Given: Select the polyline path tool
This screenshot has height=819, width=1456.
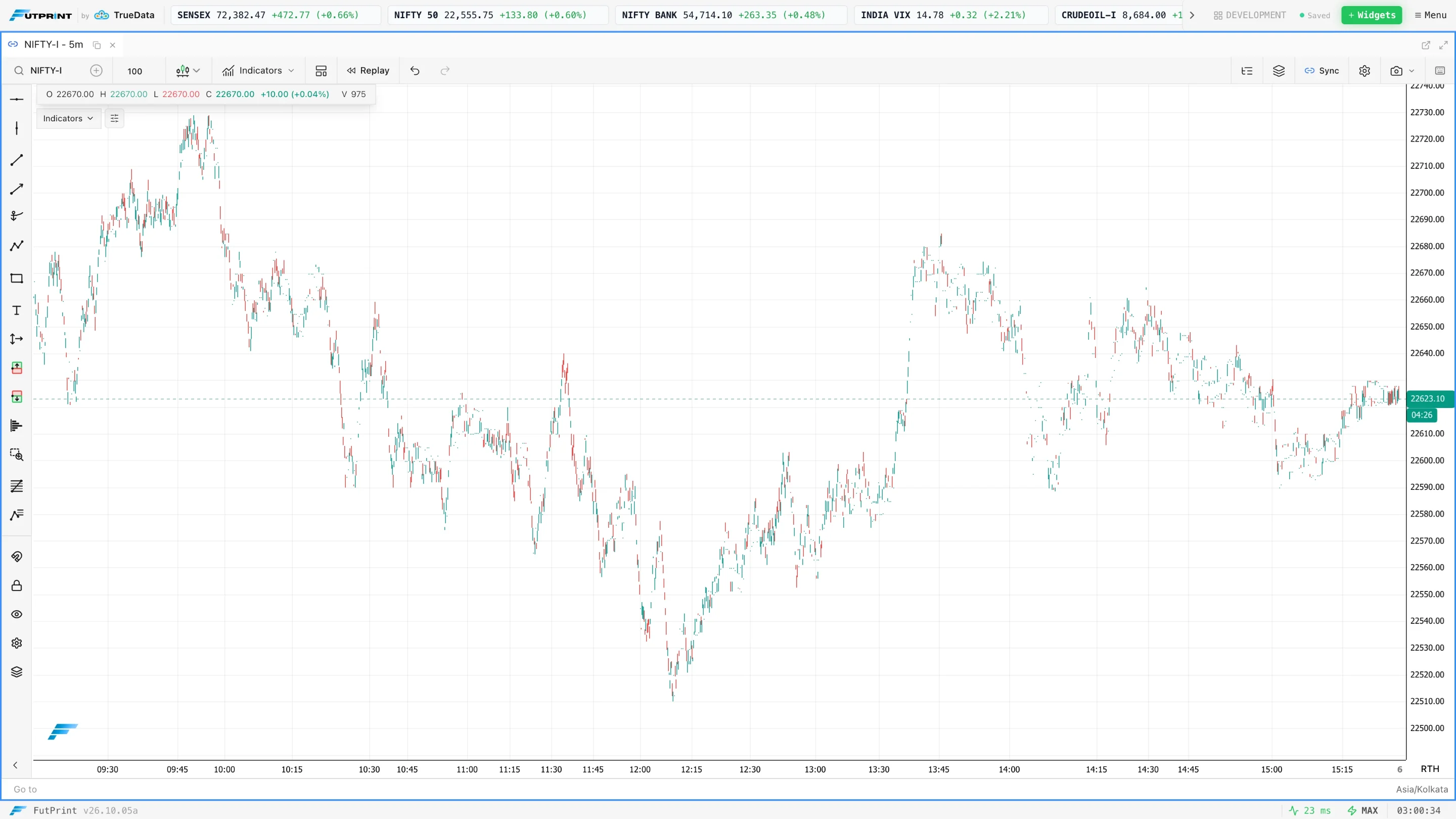Looking at the screenshot, I should coord(16,245).
